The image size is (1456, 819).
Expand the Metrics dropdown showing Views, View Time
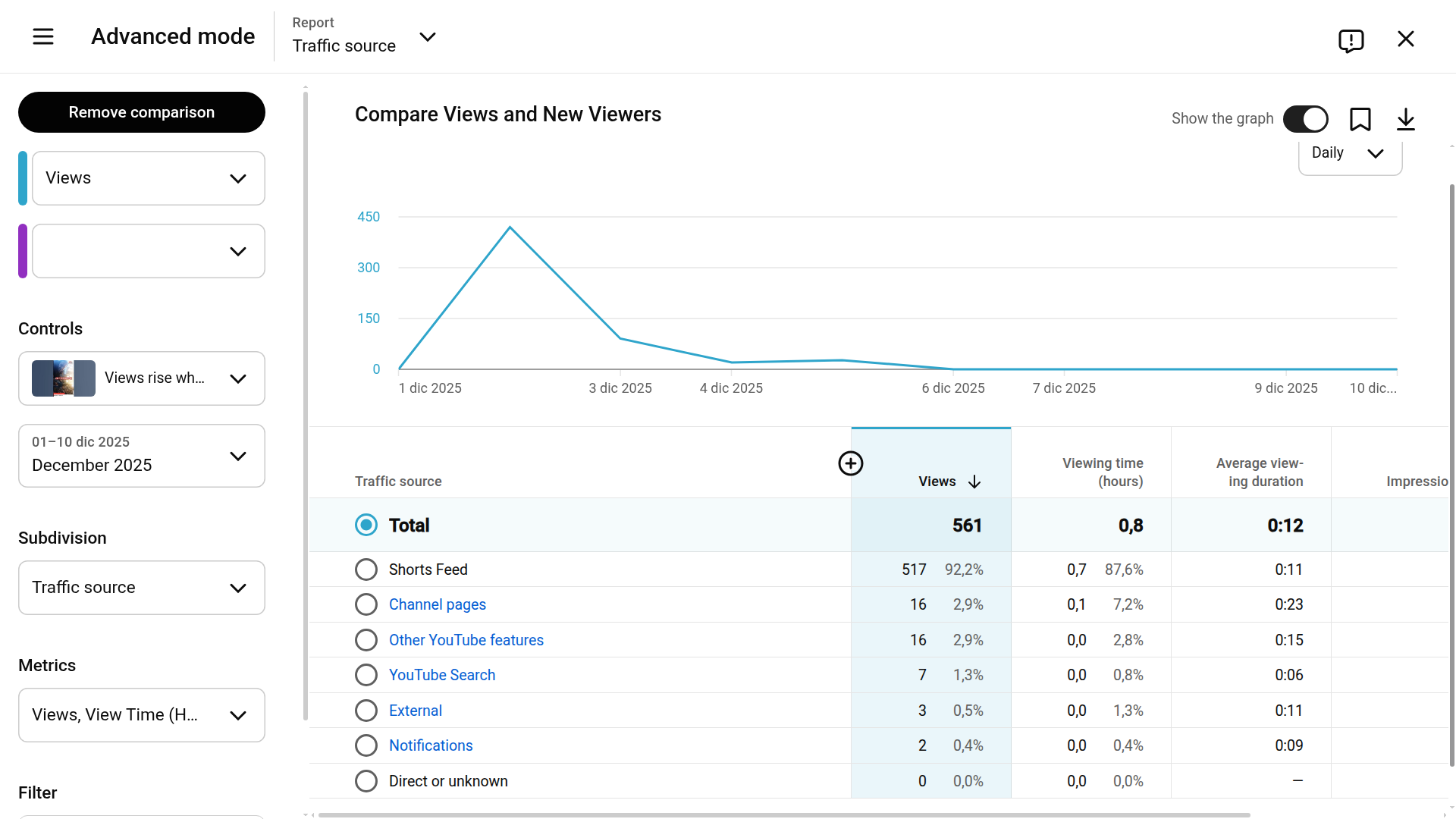141,714
